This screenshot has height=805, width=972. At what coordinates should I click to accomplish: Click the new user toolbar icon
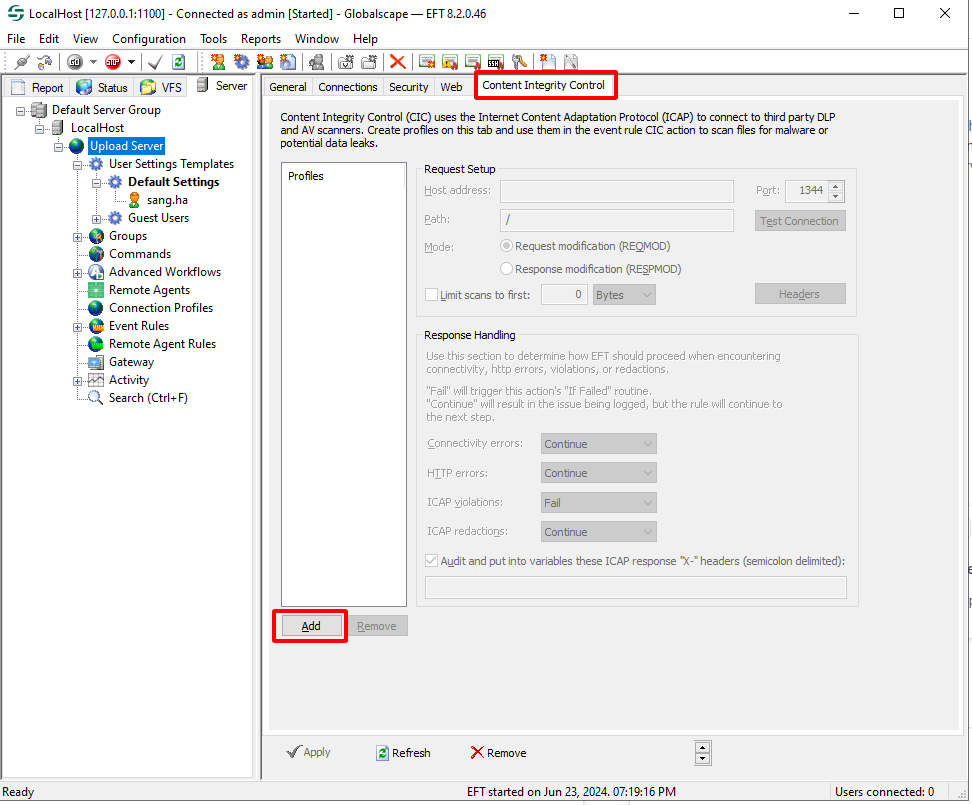point(218,62)
